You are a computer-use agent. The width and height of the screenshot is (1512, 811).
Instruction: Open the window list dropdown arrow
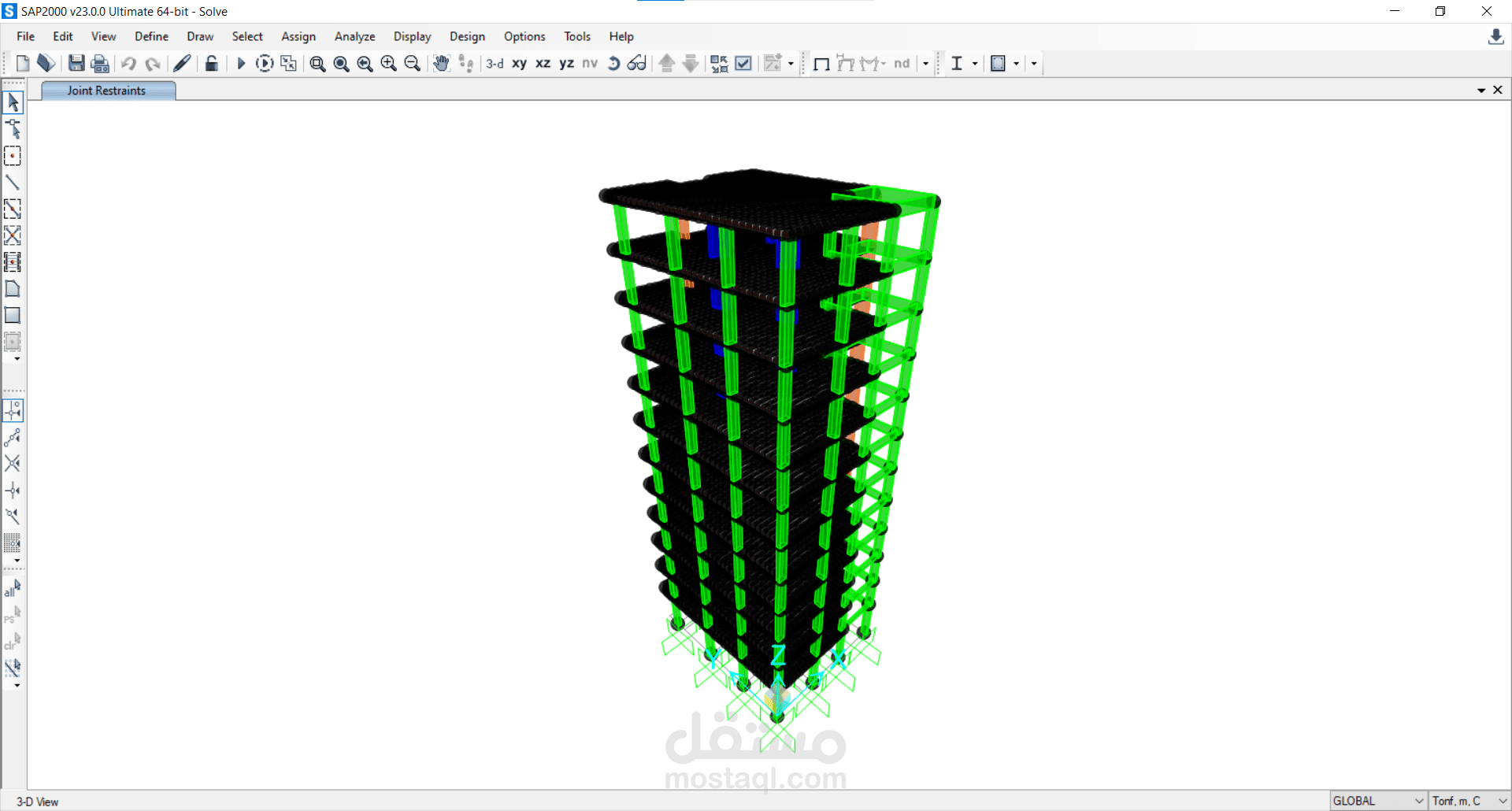pos(1481,91)
